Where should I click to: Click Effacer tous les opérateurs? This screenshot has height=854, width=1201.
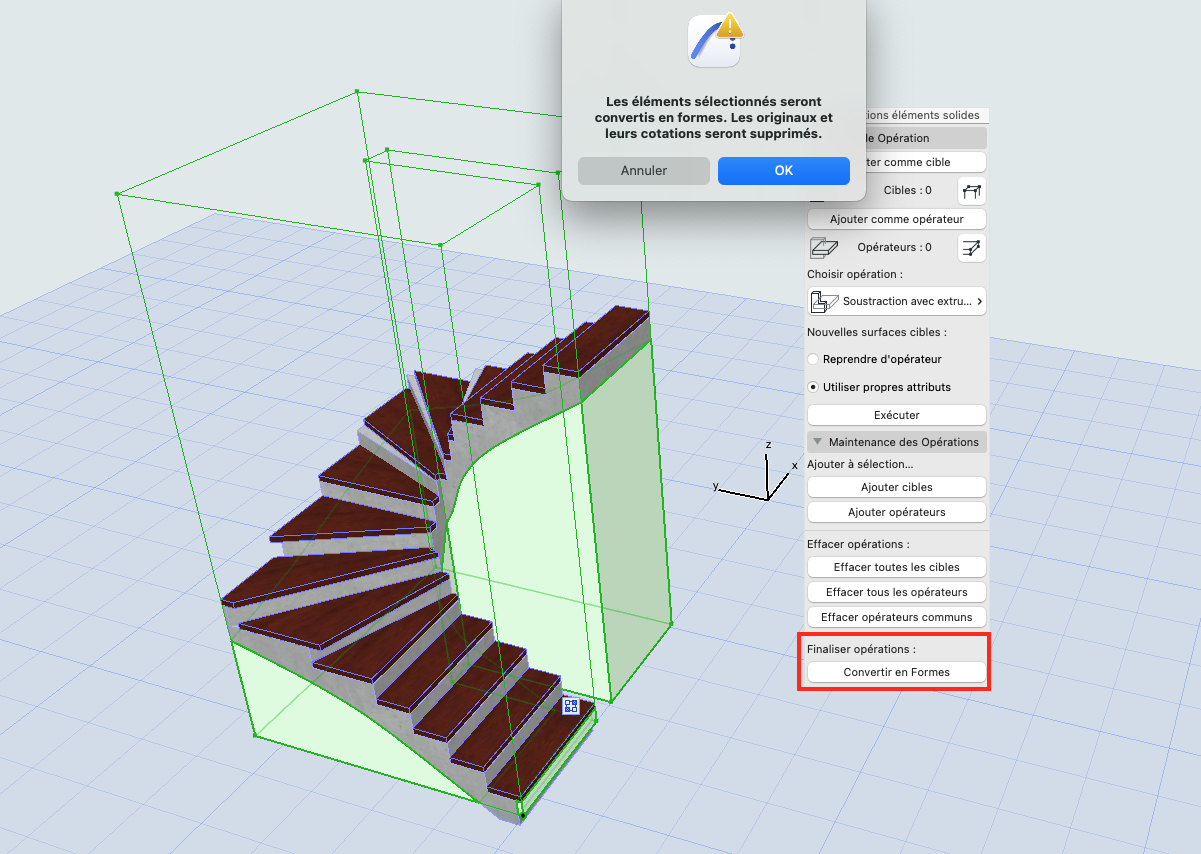click(x=897, y=592)
